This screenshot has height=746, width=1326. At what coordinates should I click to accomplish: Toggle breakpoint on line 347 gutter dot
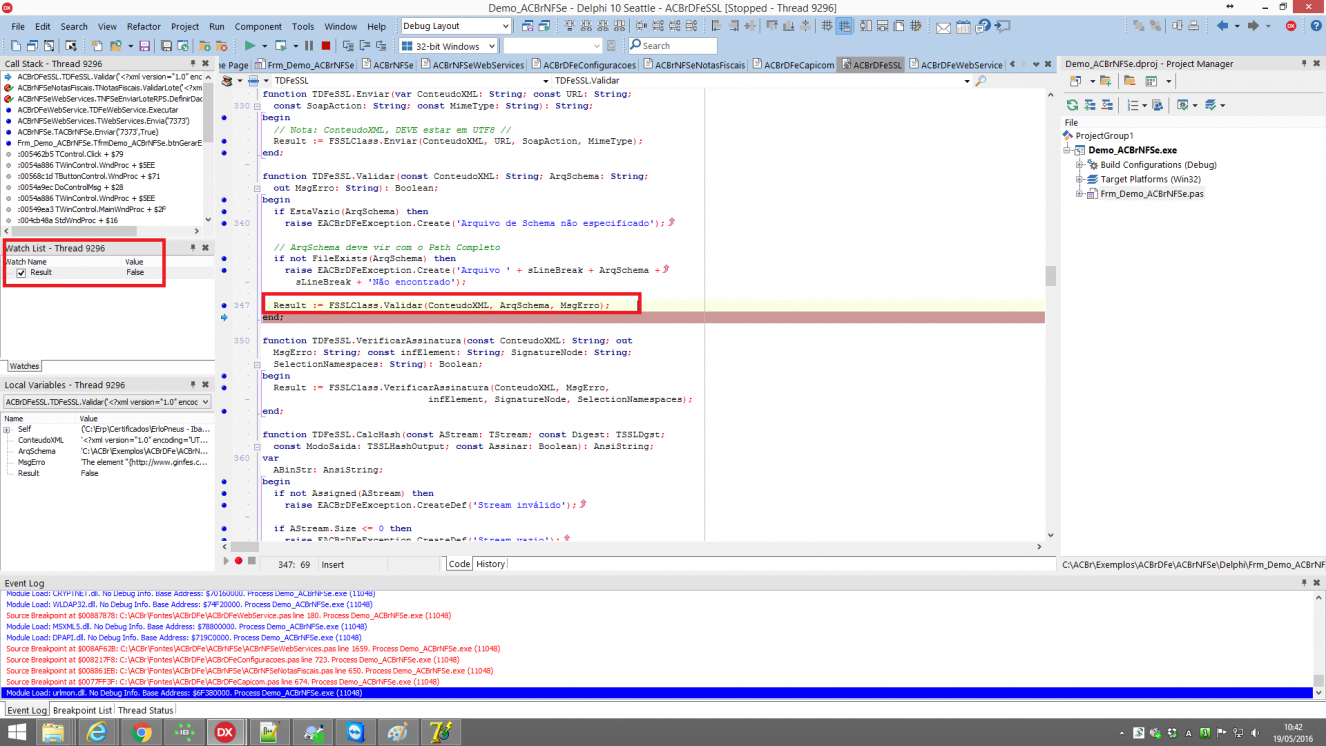click(x=224, y=304)
